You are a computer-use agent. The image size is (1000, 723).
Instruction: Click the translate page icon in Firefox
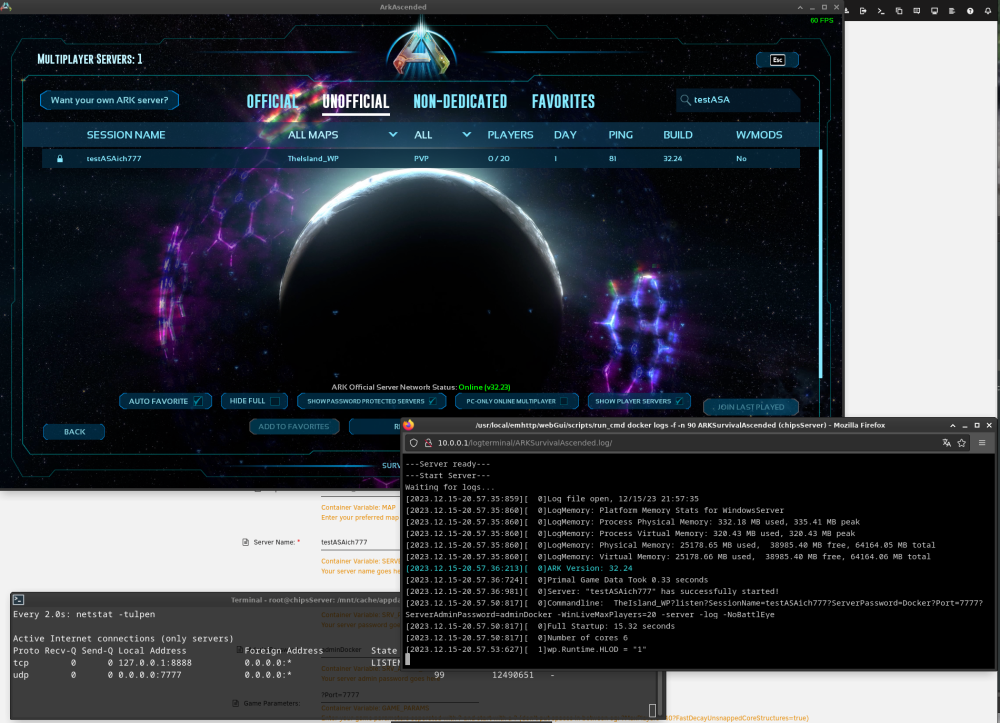pos(946,443)
